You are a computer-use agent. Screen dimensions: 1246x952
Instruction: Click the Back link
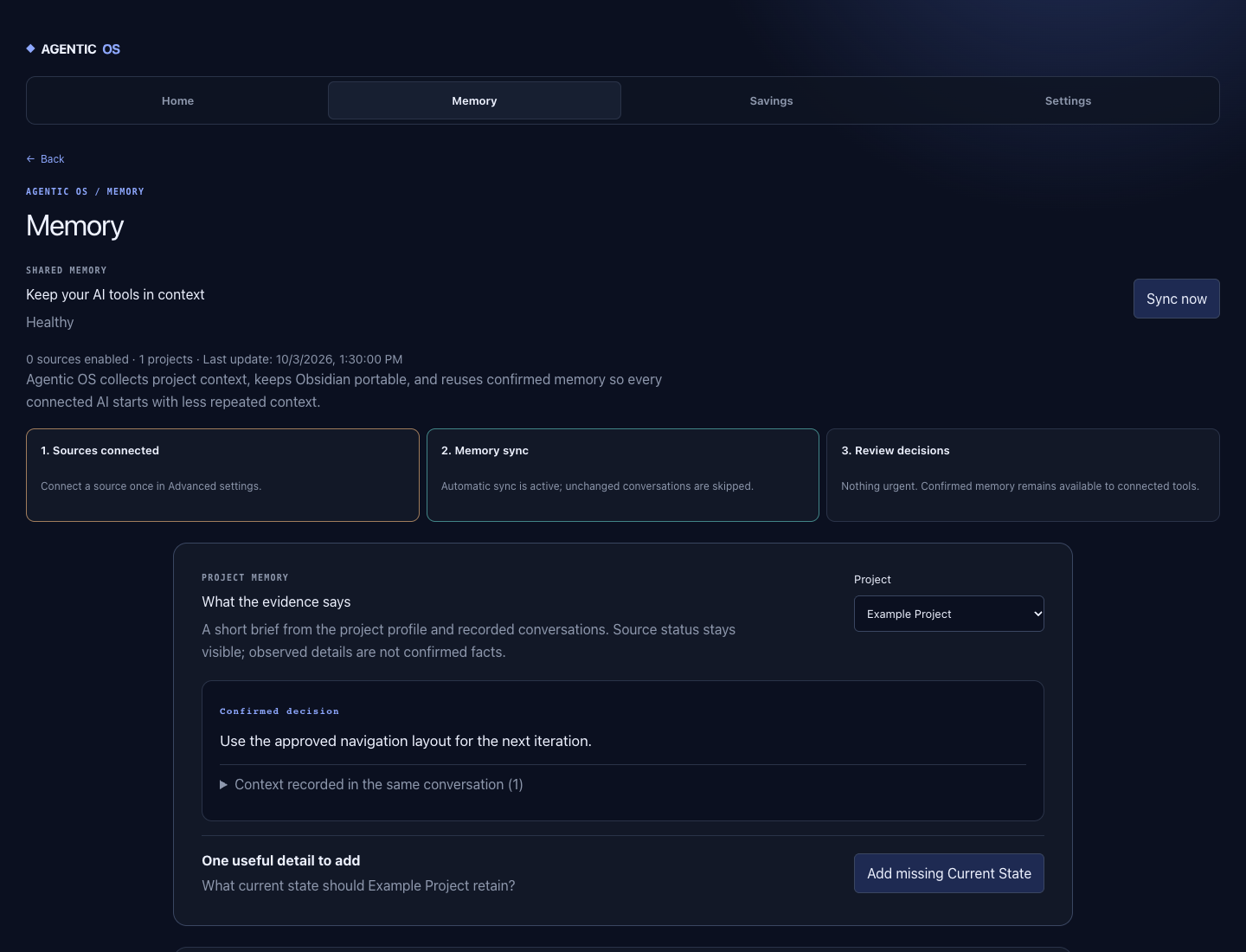pos(45,159)
